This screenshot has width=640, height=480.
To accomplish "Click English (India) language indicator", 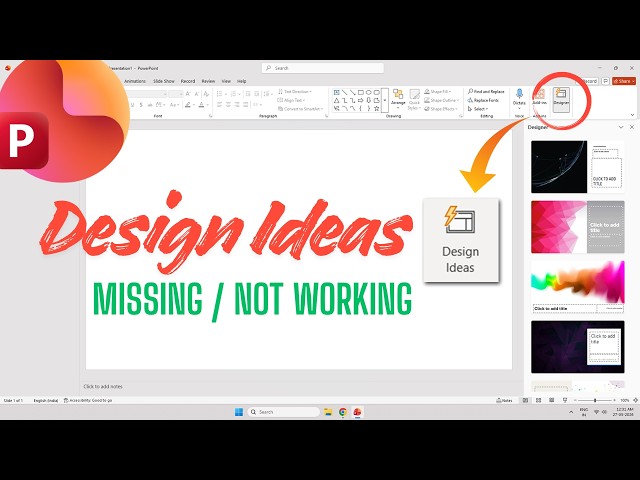I will click(x=45, y=400).
